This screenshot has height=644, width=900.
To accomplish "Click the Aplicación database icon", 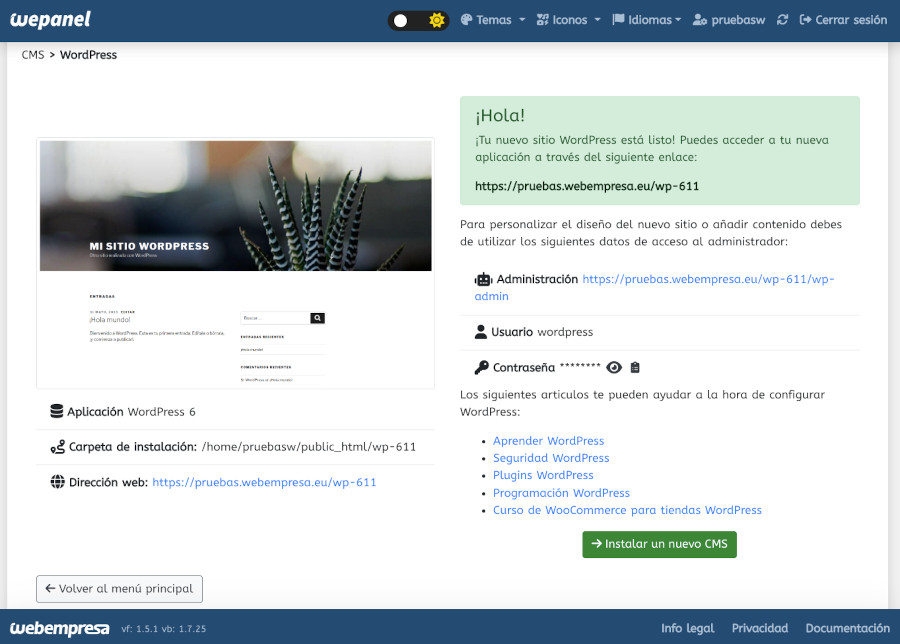I will click(57, 412).
